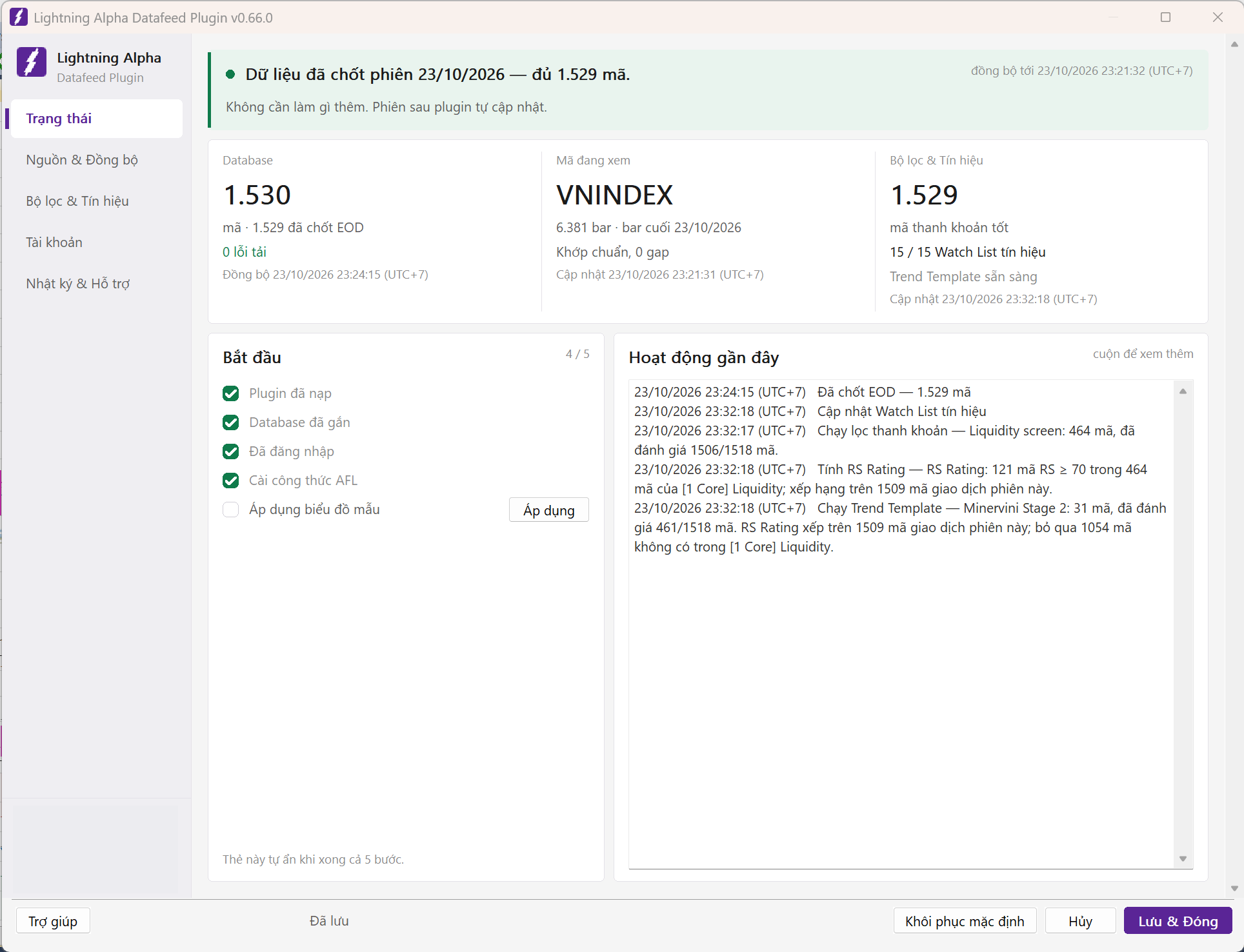Click the VNINDEX symbol heading
The width and height of the screenshot is (1244, 952).
point(614,195)
